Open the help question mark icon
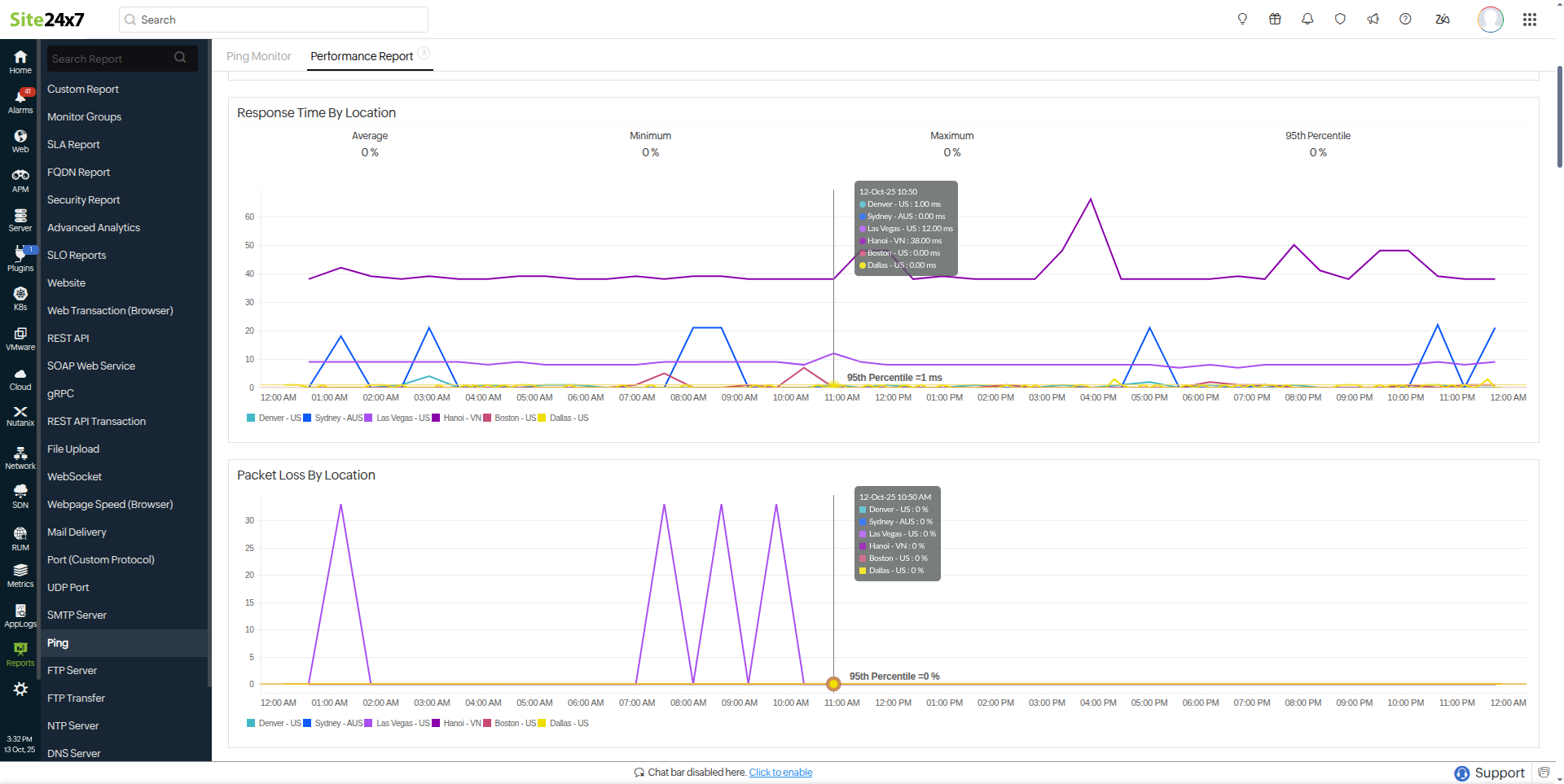Image resolution: width=1564 pixels, height=784 pixels. point(1405,19)
